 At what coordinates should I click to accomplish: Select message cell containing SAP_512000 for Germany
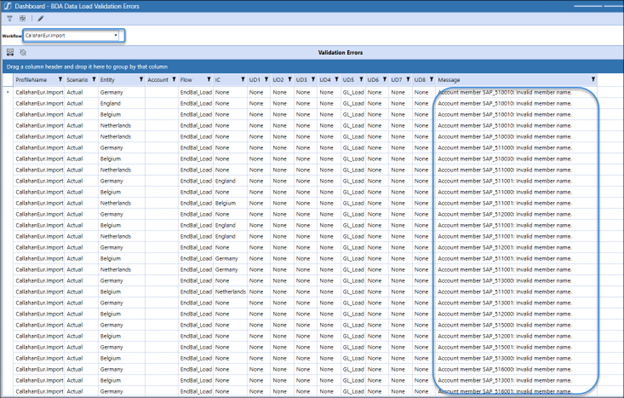[x=516, y=214]
